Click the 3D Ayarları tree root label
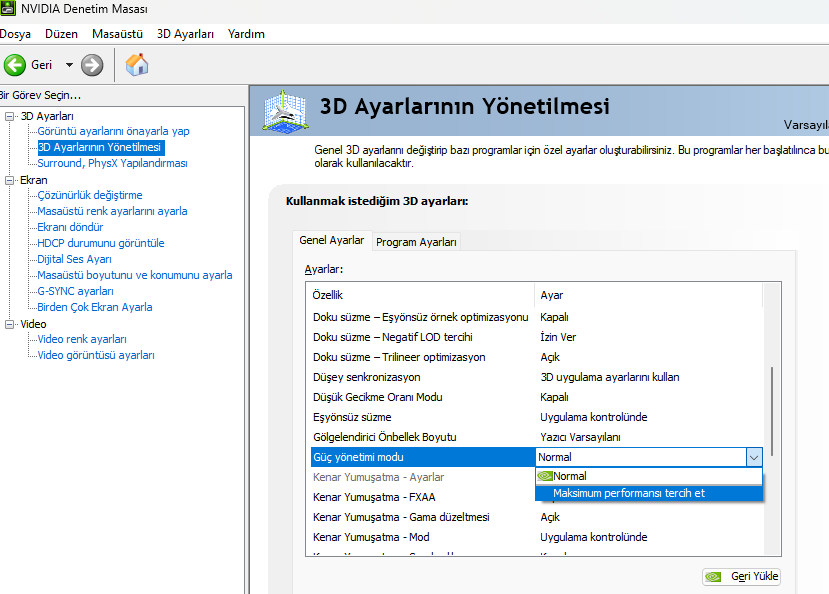The height and width of the screenshot is (594, 829). [47, 116]
